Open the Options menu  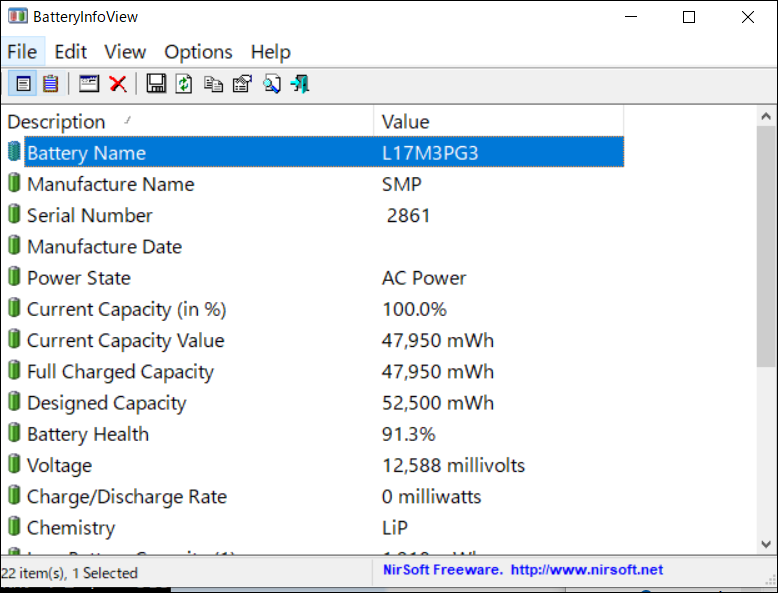[x=198, y=52]
